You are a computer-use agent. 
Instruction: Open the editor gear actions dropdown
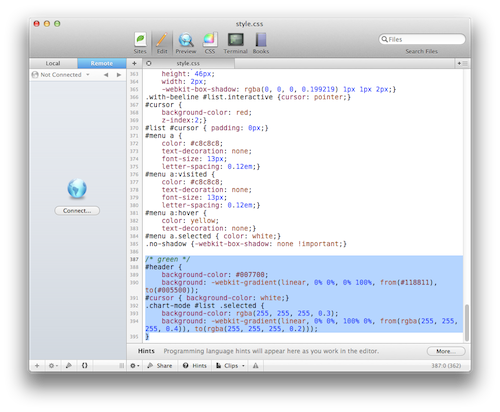[x=135, y=366]
